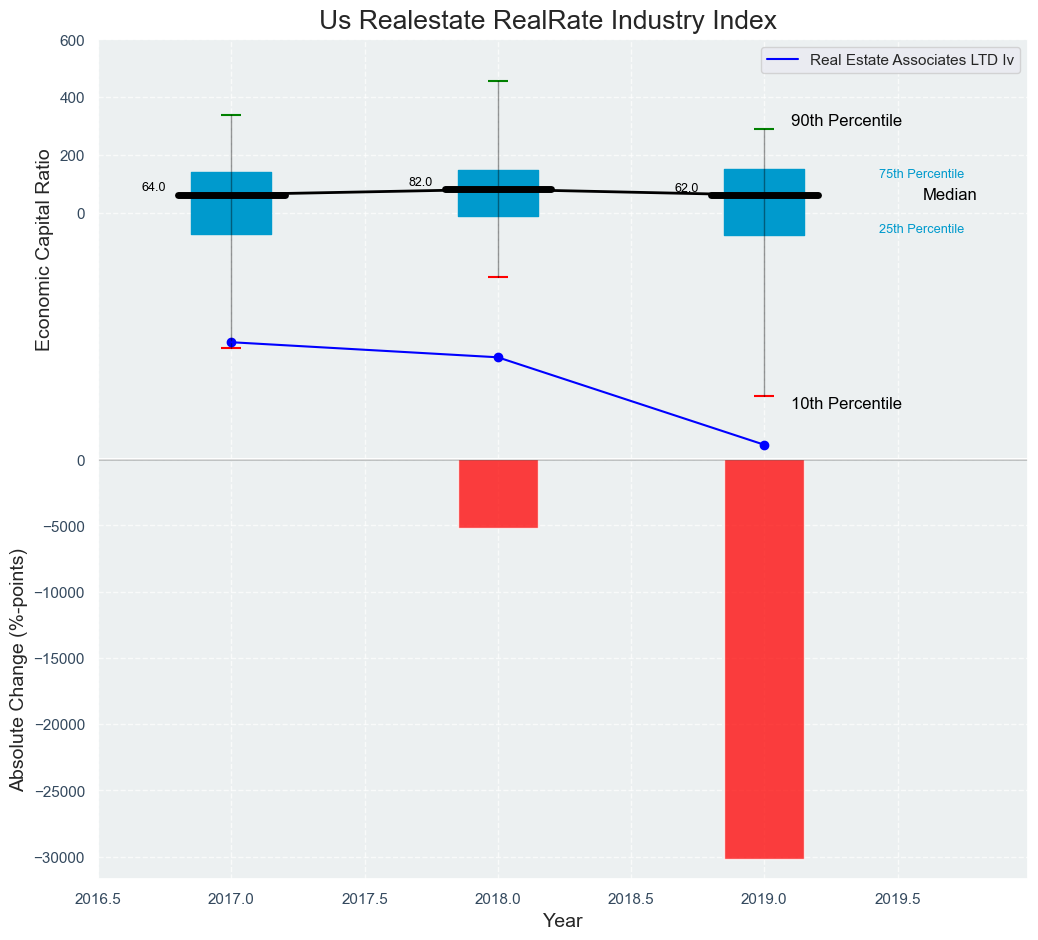Select the blue data point at 2019

(764, 445)
